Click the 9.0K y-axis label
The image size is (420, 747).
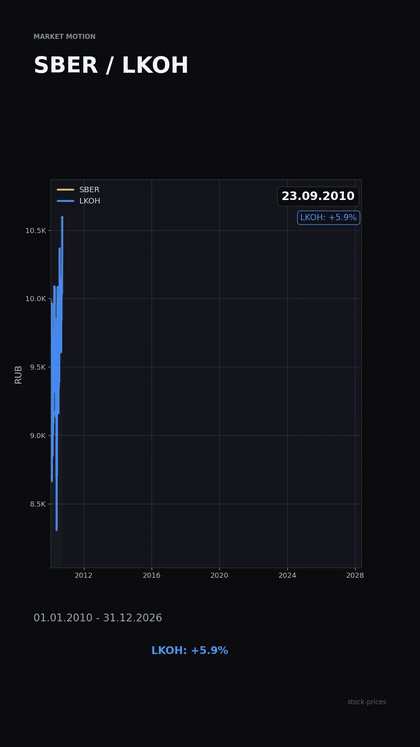[x=38, y=435]
